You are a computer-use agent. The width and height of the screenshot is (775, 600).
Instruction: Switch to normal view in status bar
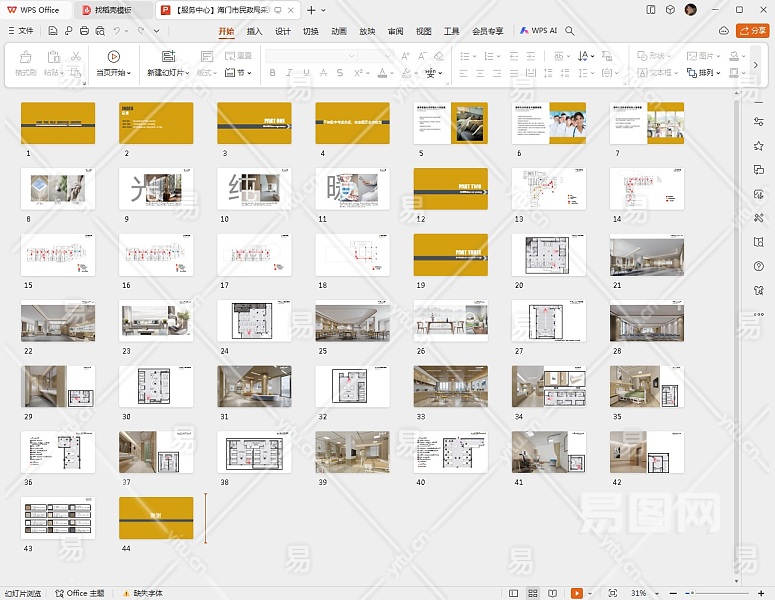point(513,593)
